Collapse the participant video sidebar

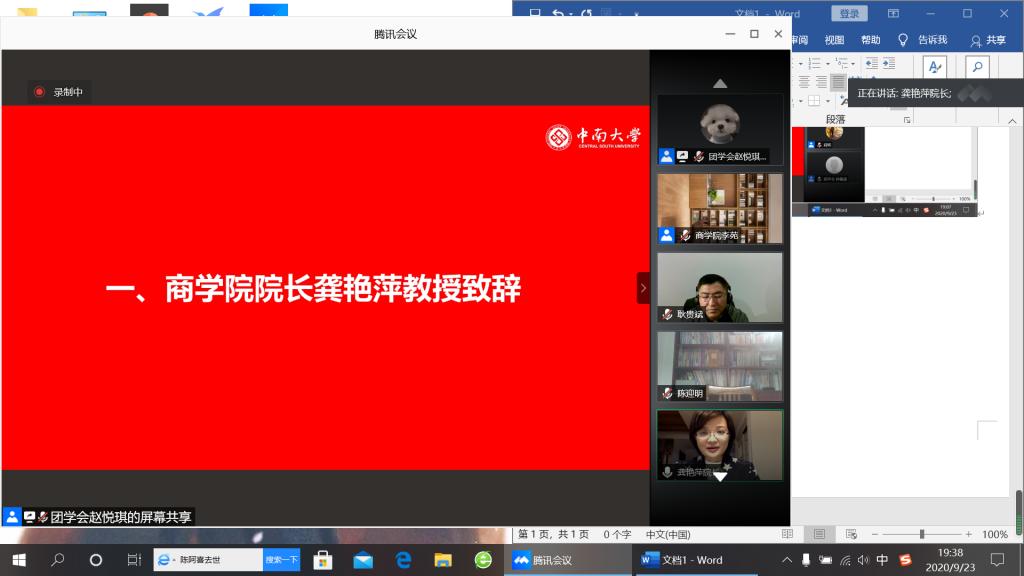643,288
